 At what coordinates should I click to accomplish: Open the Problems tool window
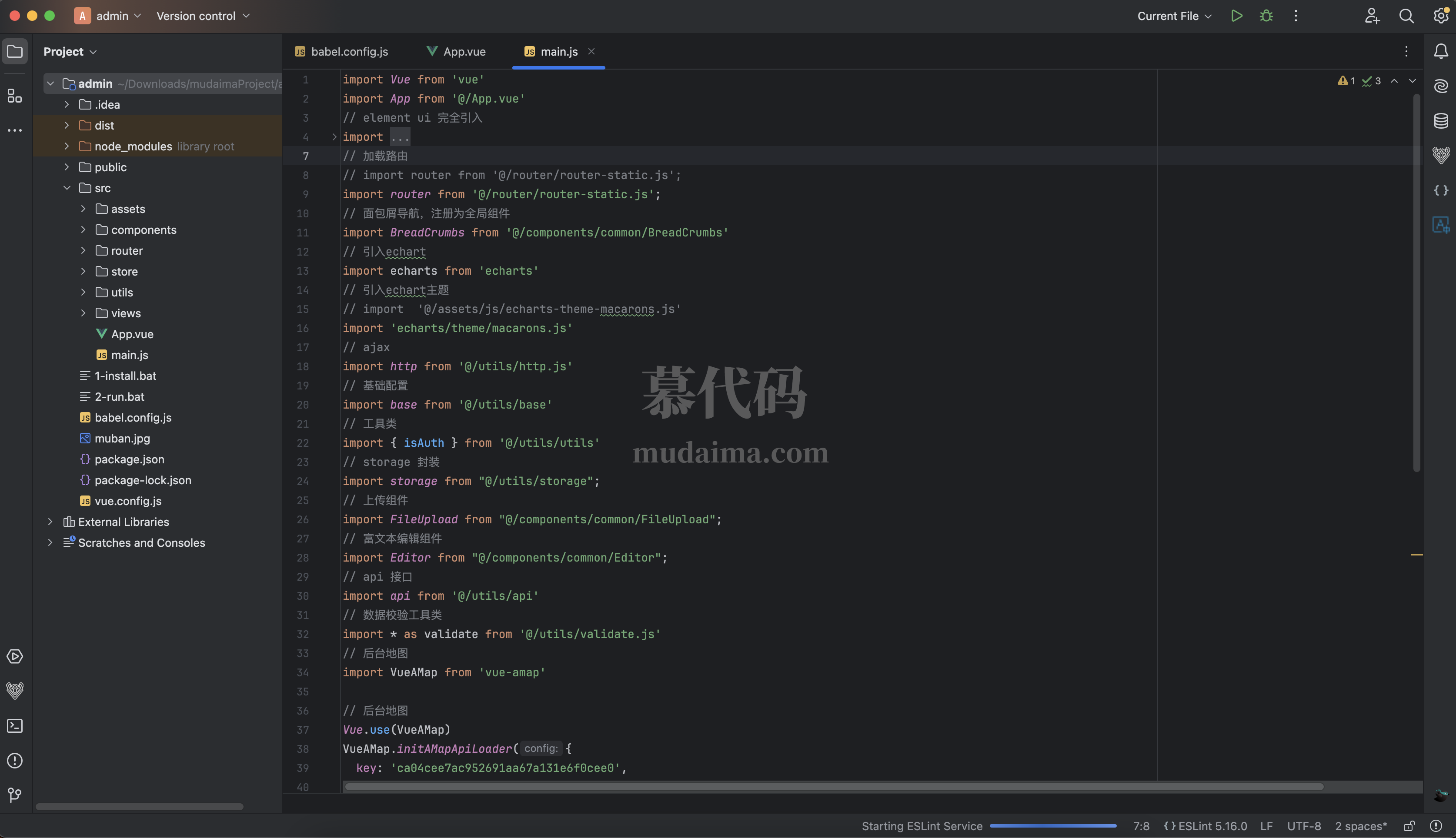tap(15, 760)
